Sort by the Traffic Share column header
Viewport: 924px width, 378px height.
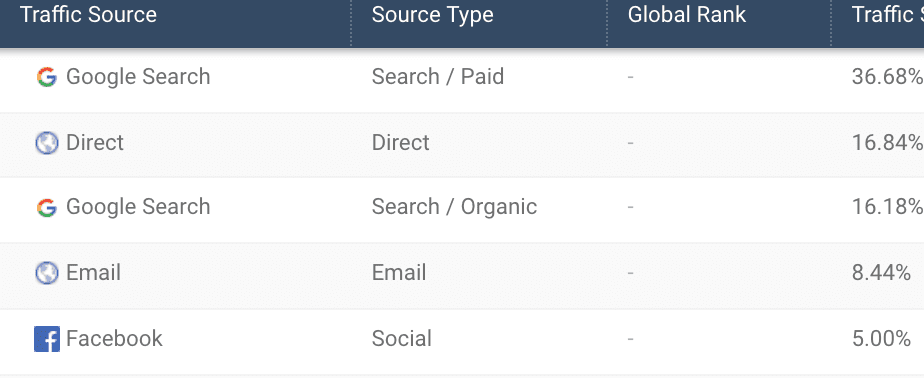coord(887,15)
